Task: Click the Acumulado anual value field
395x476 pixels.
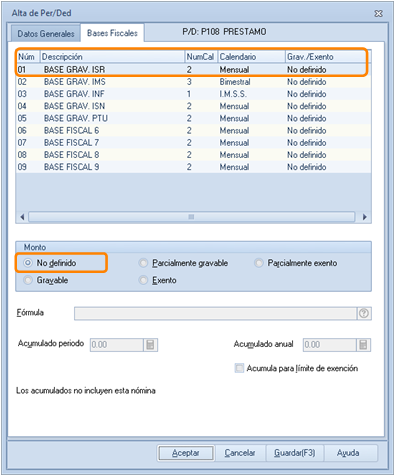Action: click(x=329, y=345)
